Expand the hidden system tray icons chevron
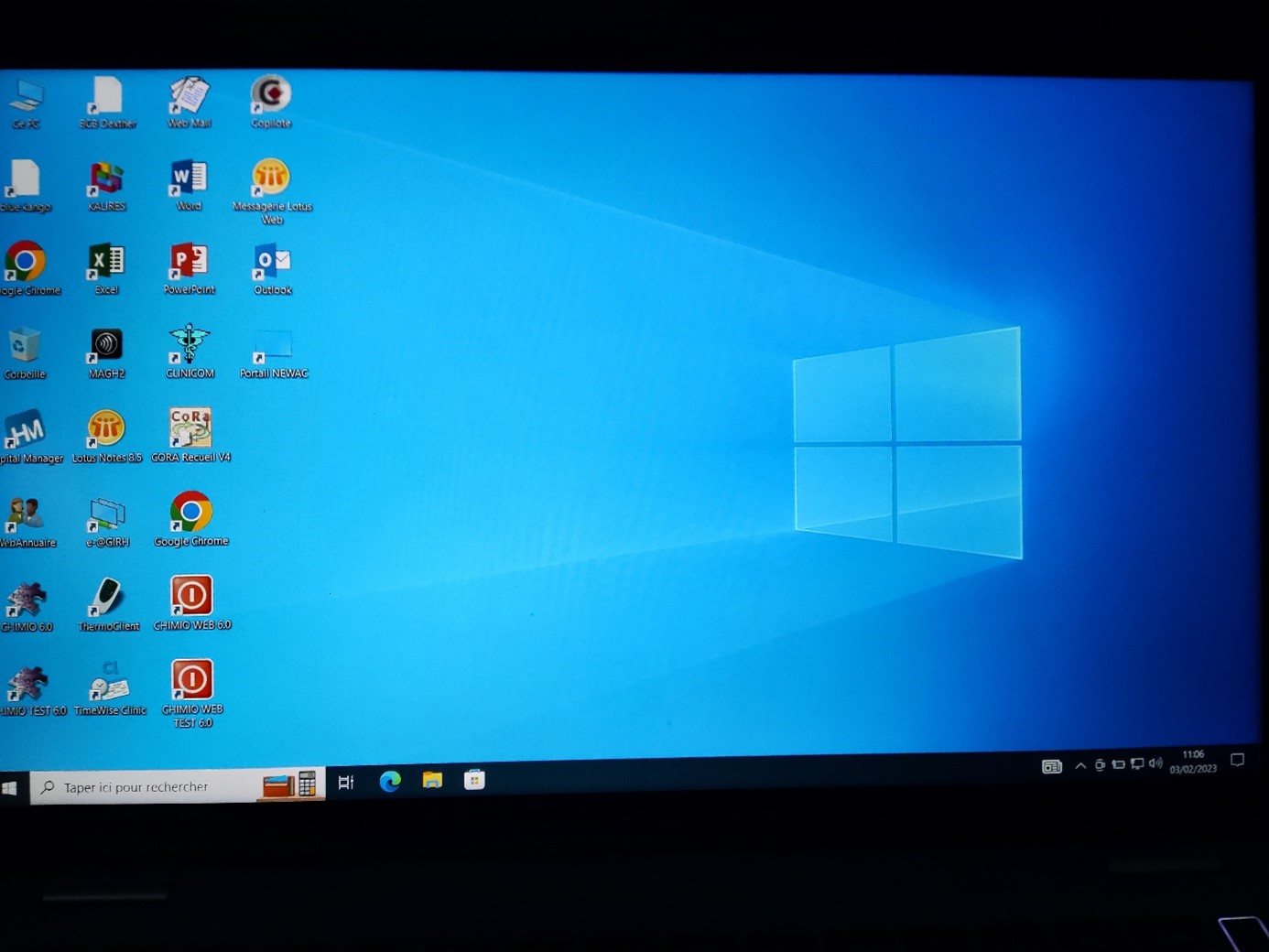Image resolution: width=1269 pixels, height=952 pixels. point(1080,765)
